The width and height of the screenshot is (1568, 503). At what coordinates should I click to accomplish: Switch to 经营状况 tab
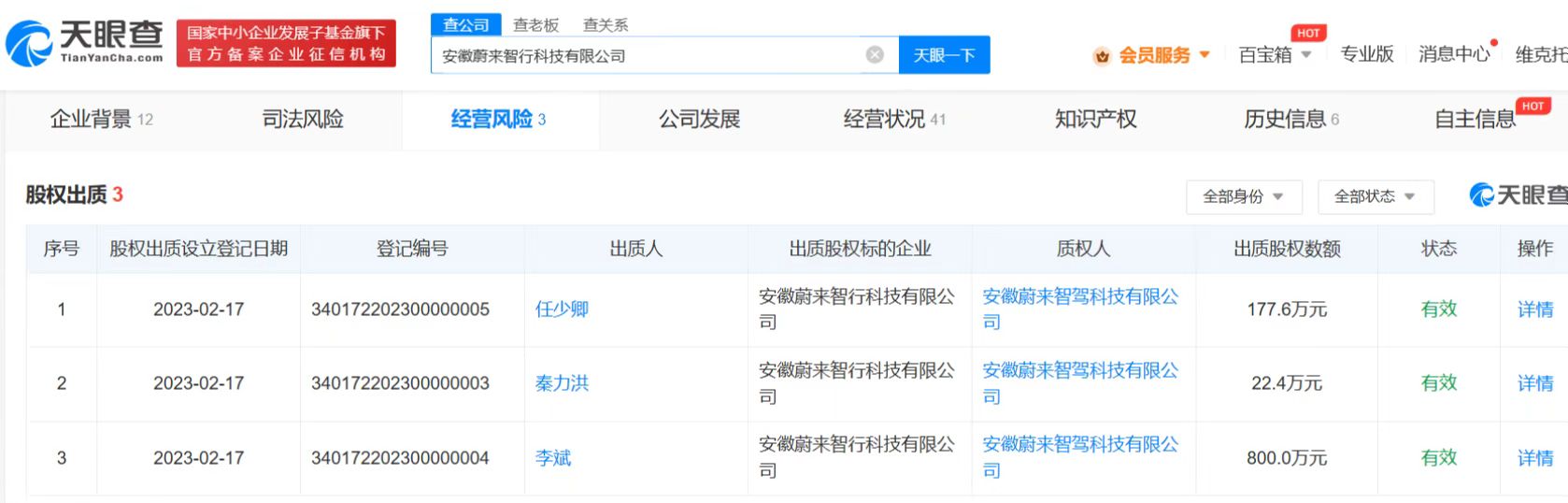point(894,119)
